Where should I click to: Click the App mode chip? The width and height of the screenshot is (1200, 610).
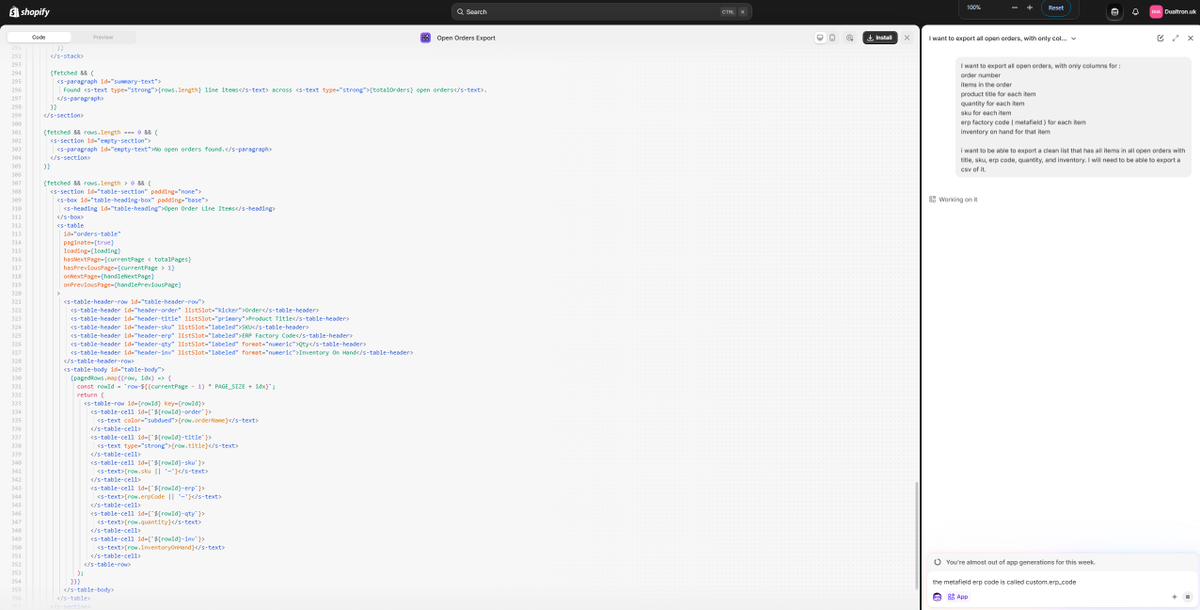[957, 597]
